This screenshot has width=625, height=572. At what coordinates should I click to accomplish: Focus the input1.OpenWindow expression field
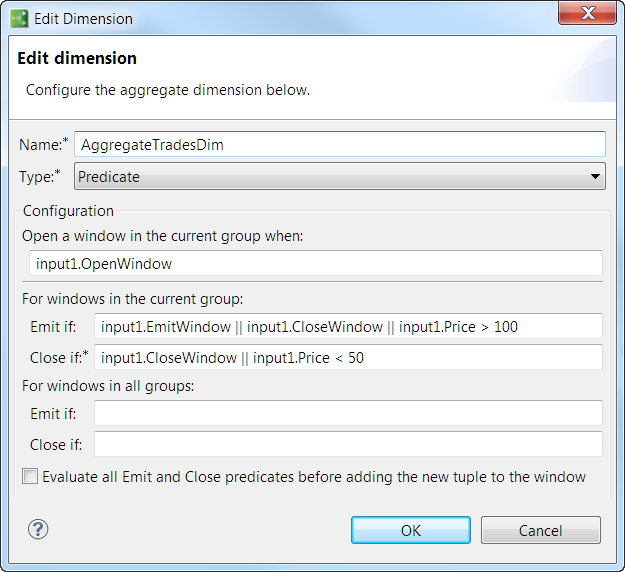coord(316,263)
